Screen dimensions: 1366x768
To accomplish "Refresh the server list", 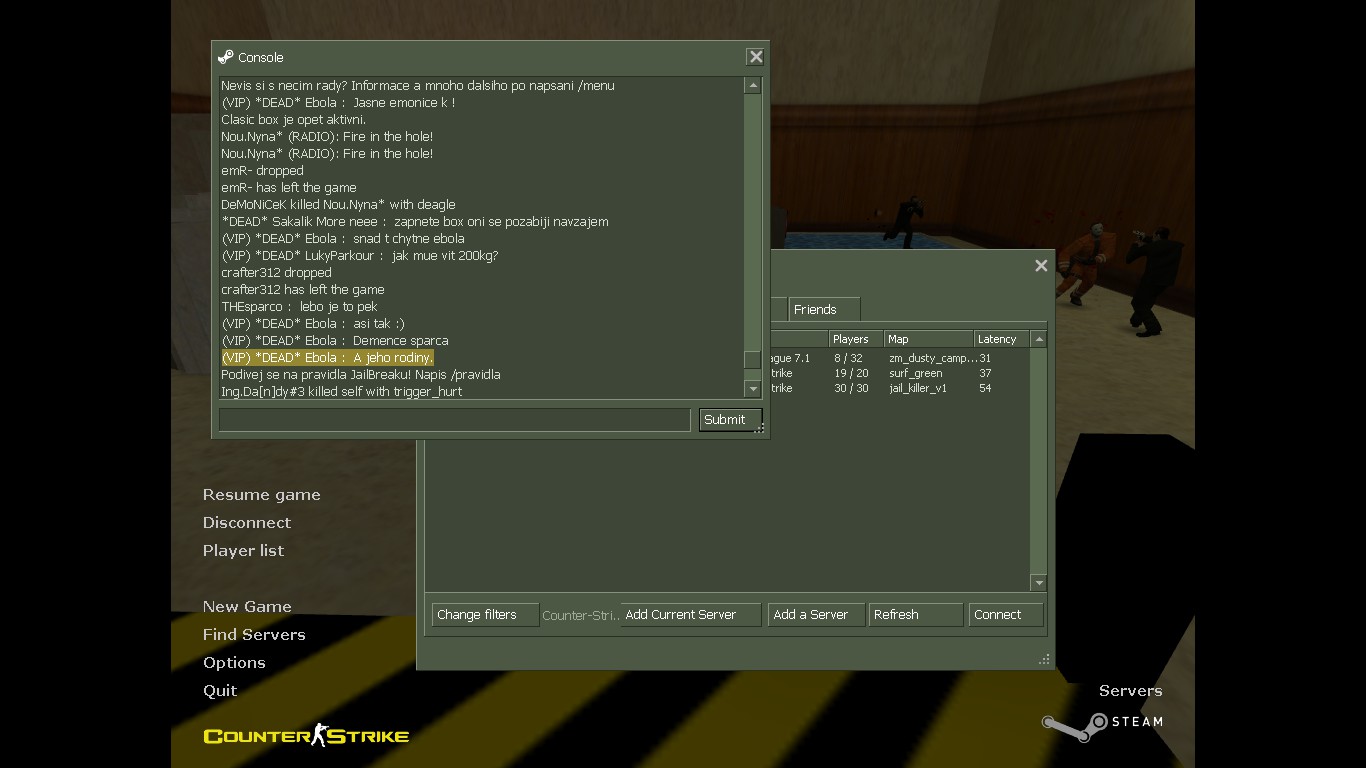I will pos(916,615).
